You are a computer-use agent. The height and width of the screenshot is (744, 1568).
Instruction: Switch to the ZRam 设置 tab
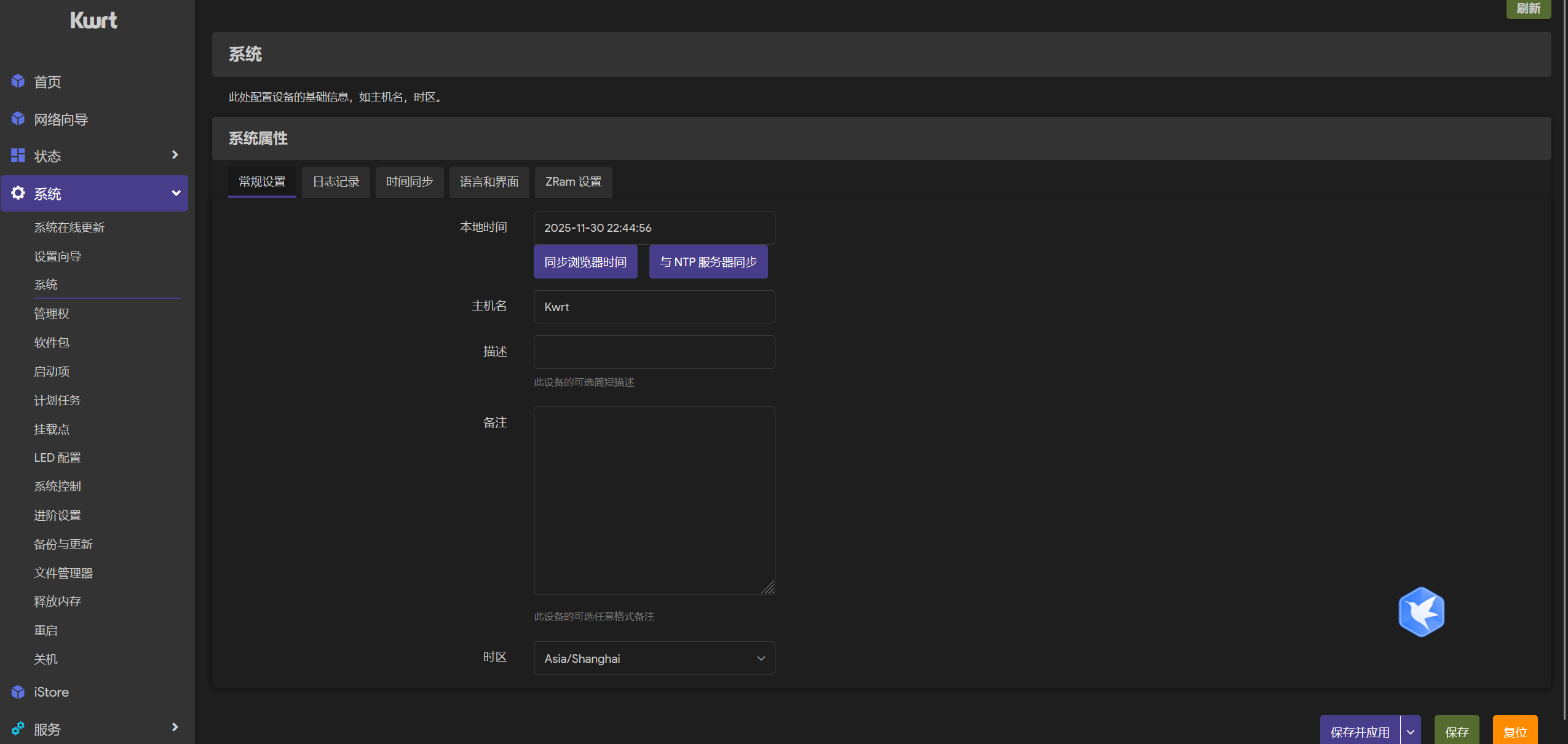573,182
